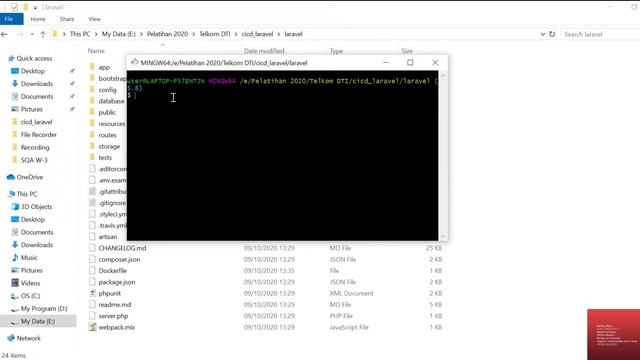The height and width of the screenshot is (360, 640).
Task: Go to This PC in breadcrumb
Action: 80,34
